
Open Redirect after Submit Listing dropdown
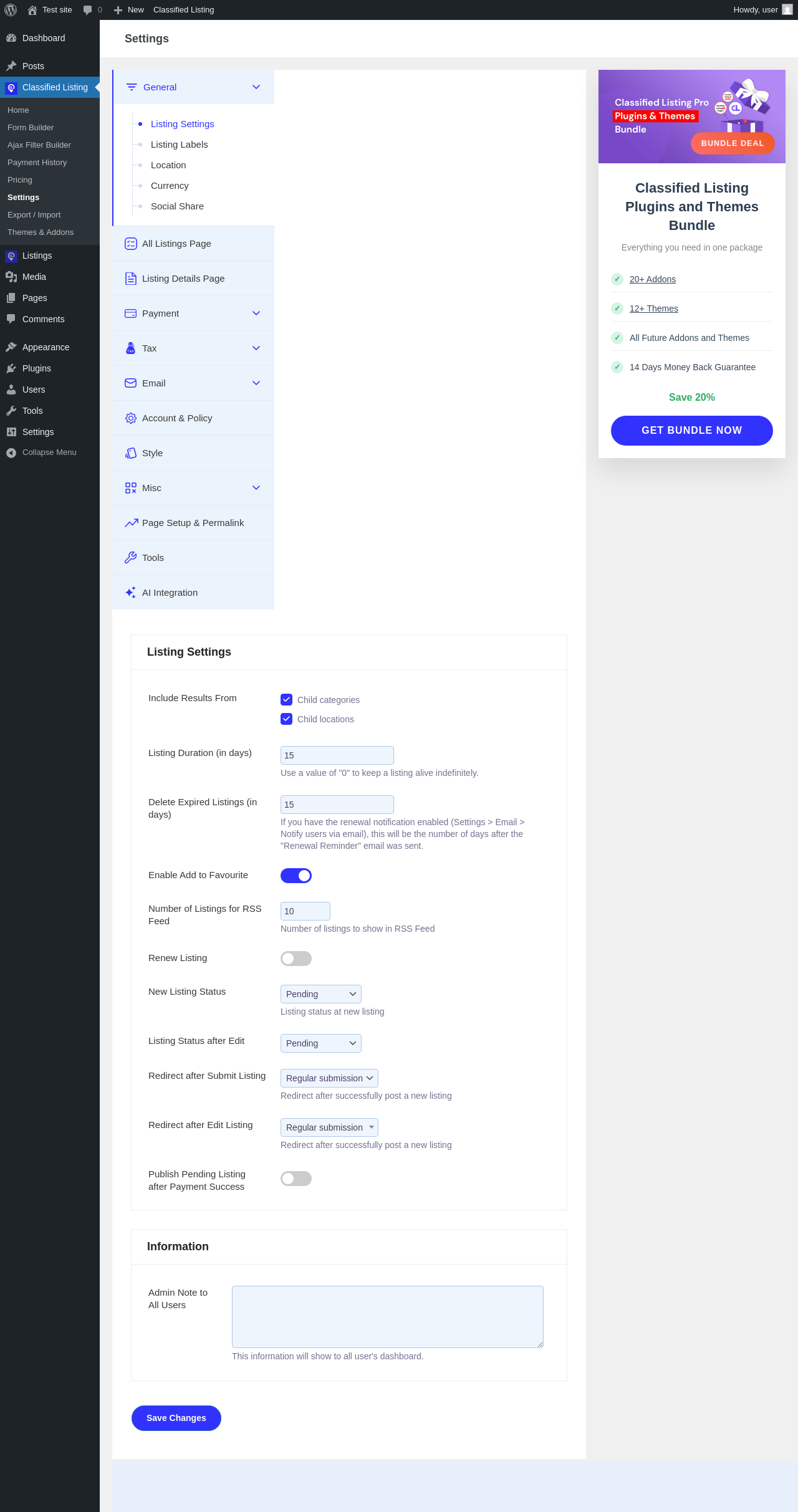click(x=329, y=1078)
